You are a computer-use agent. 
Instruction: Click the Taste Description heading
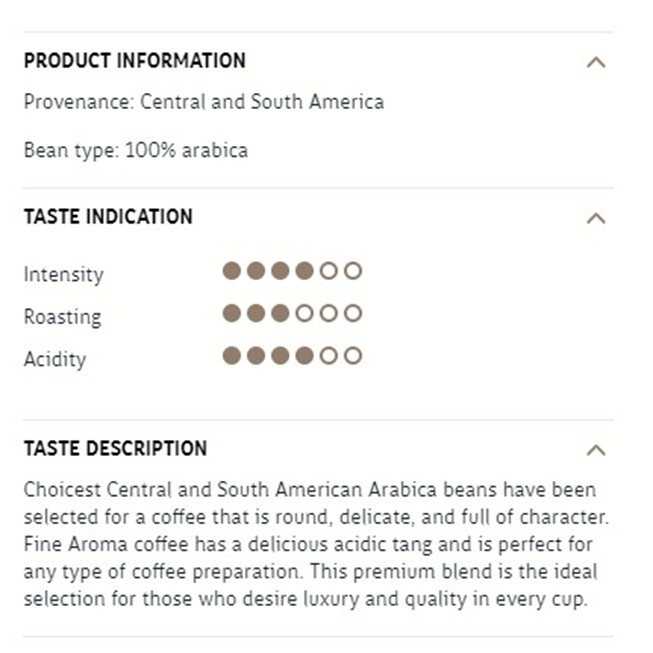click(x=115, y=449)
